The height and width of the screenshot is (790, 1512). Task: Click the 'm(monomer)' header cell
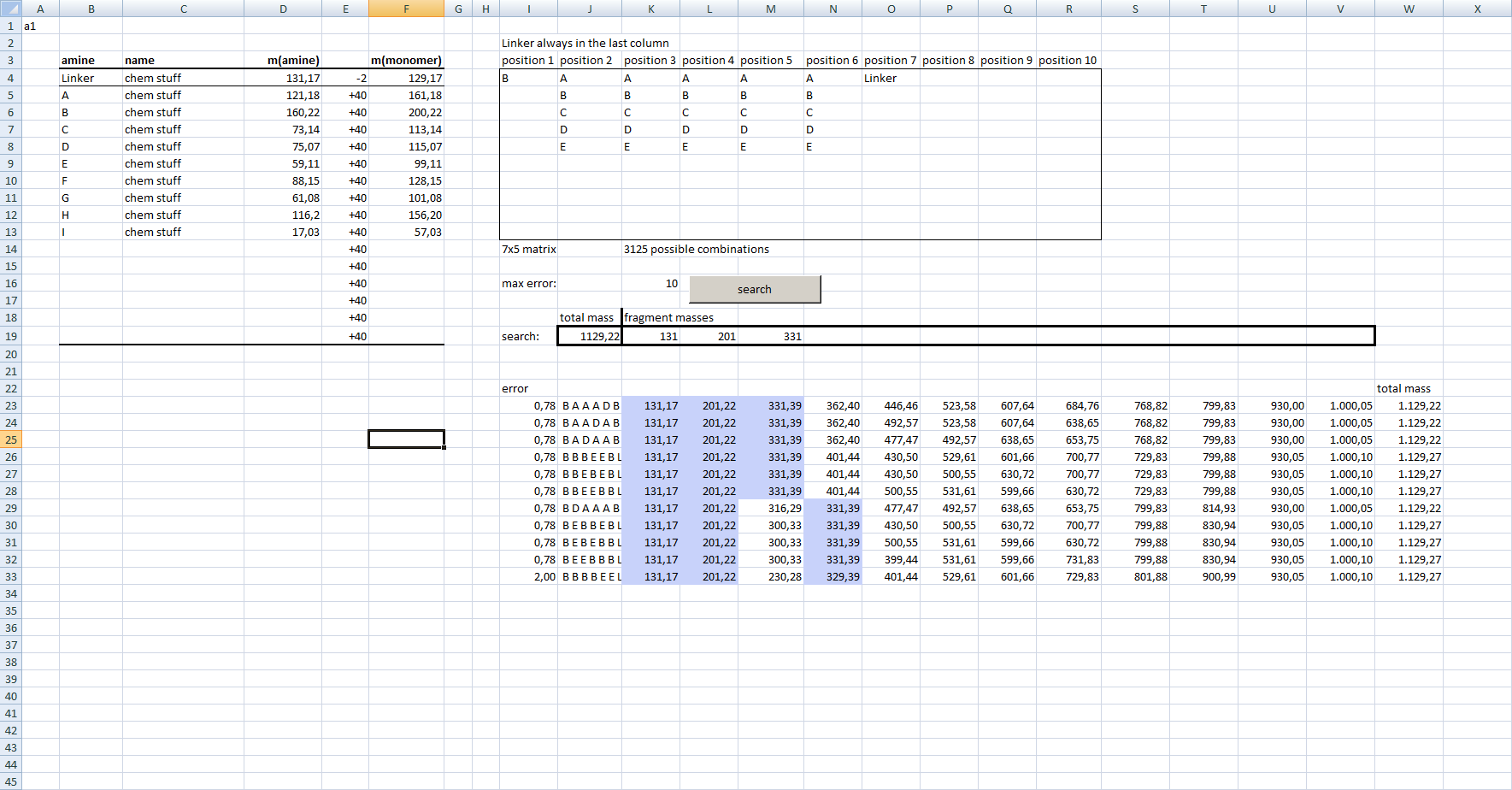tap(406, 61)
